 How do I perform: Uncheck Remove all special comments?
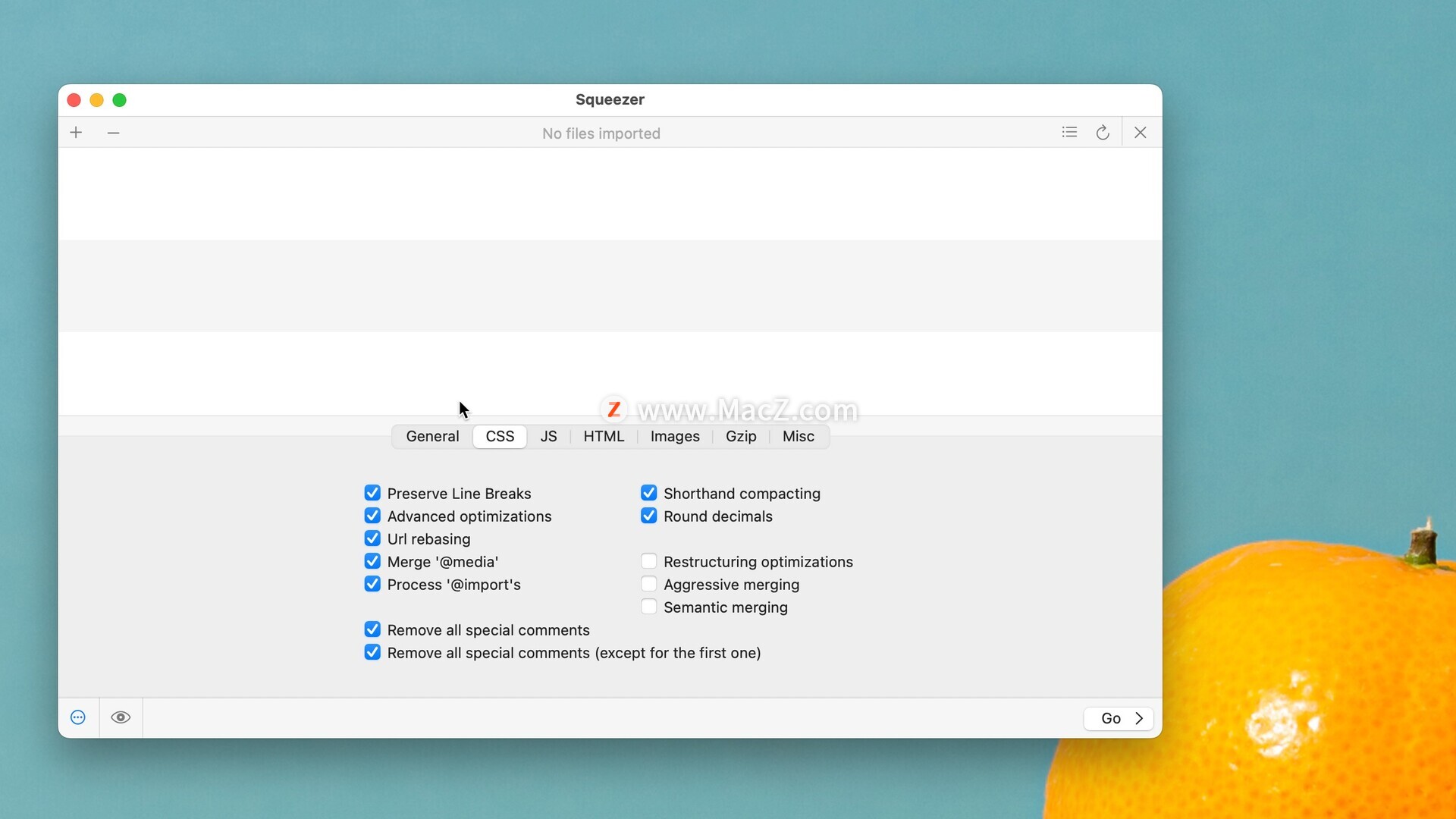coord(372,629)
